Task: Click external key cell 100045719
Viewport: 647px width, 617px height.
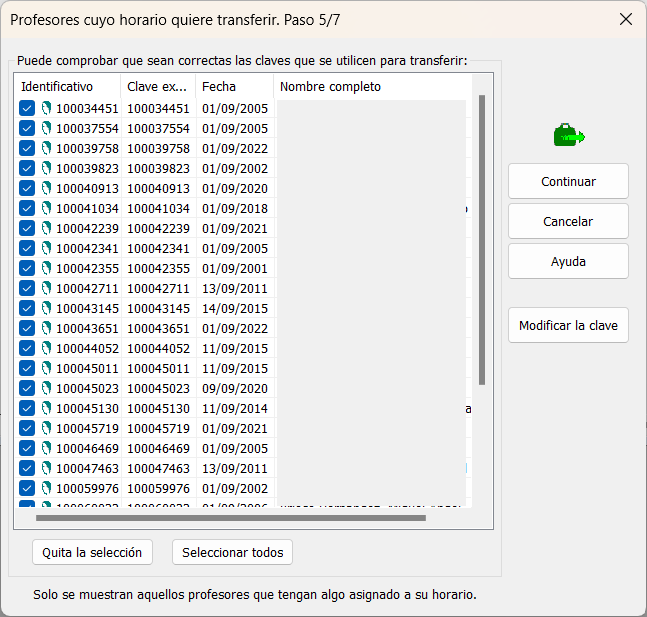Action: [x=158, y=428]
